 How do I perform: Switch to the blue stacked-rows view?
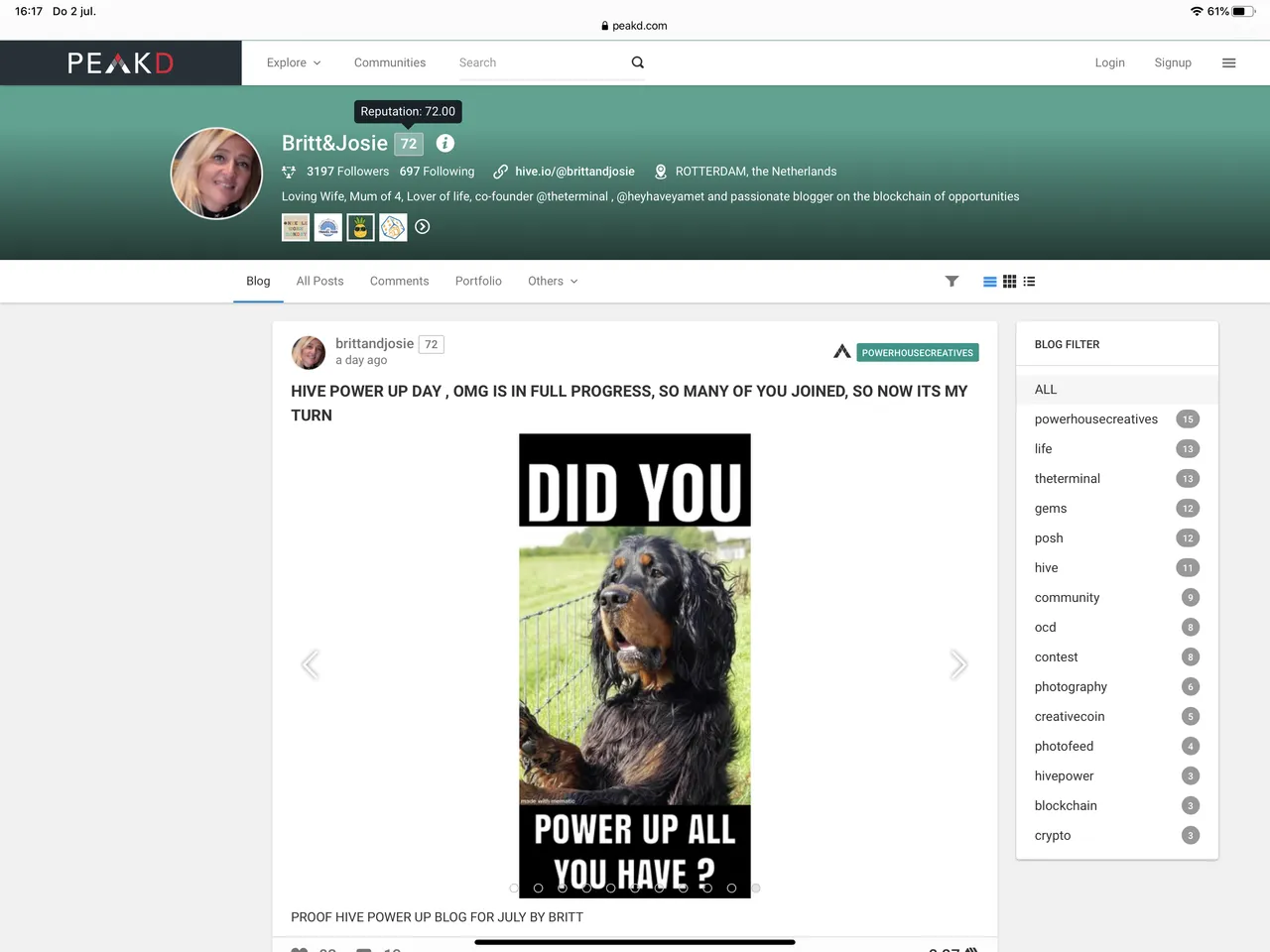pyautogui.click(x=989, y=282)
